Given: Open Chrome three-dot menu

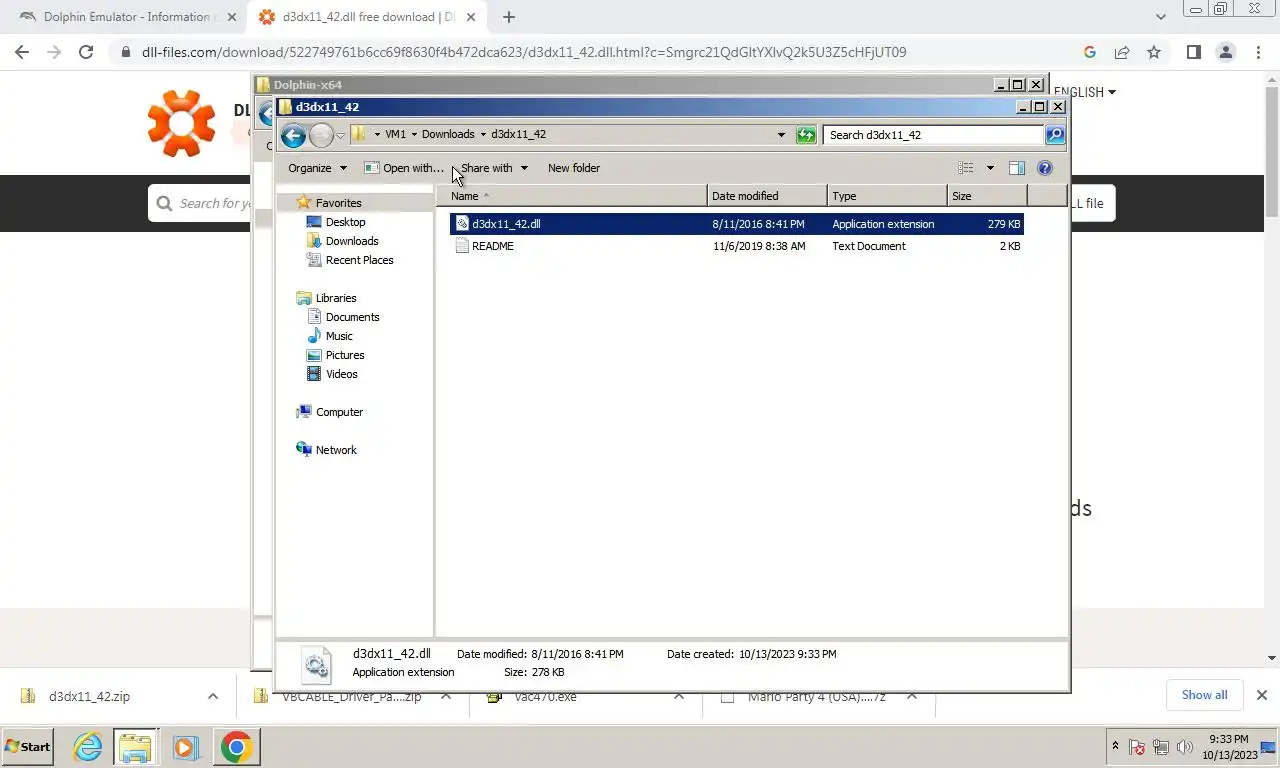Looking at the screenshot, I should click(x=1257, y=52).
